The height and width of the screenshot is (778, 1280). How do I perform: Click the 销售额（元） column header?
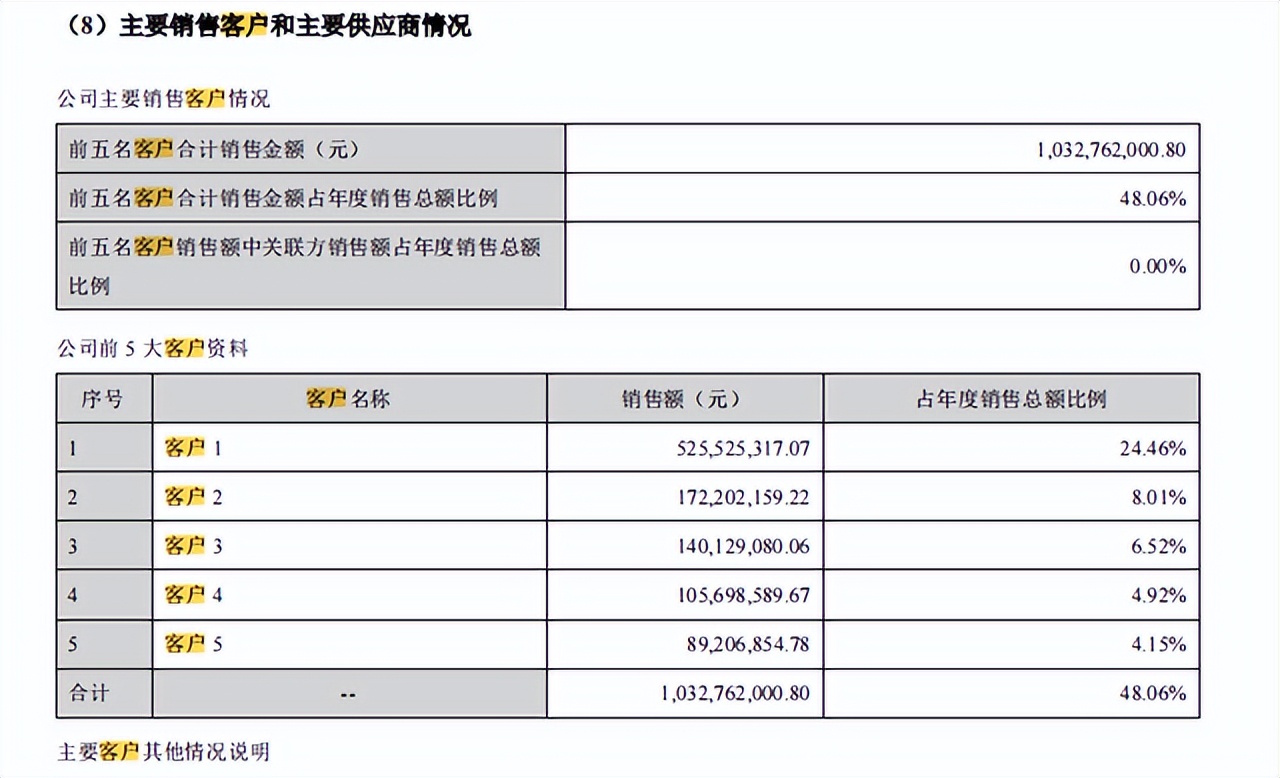[683, 399]
